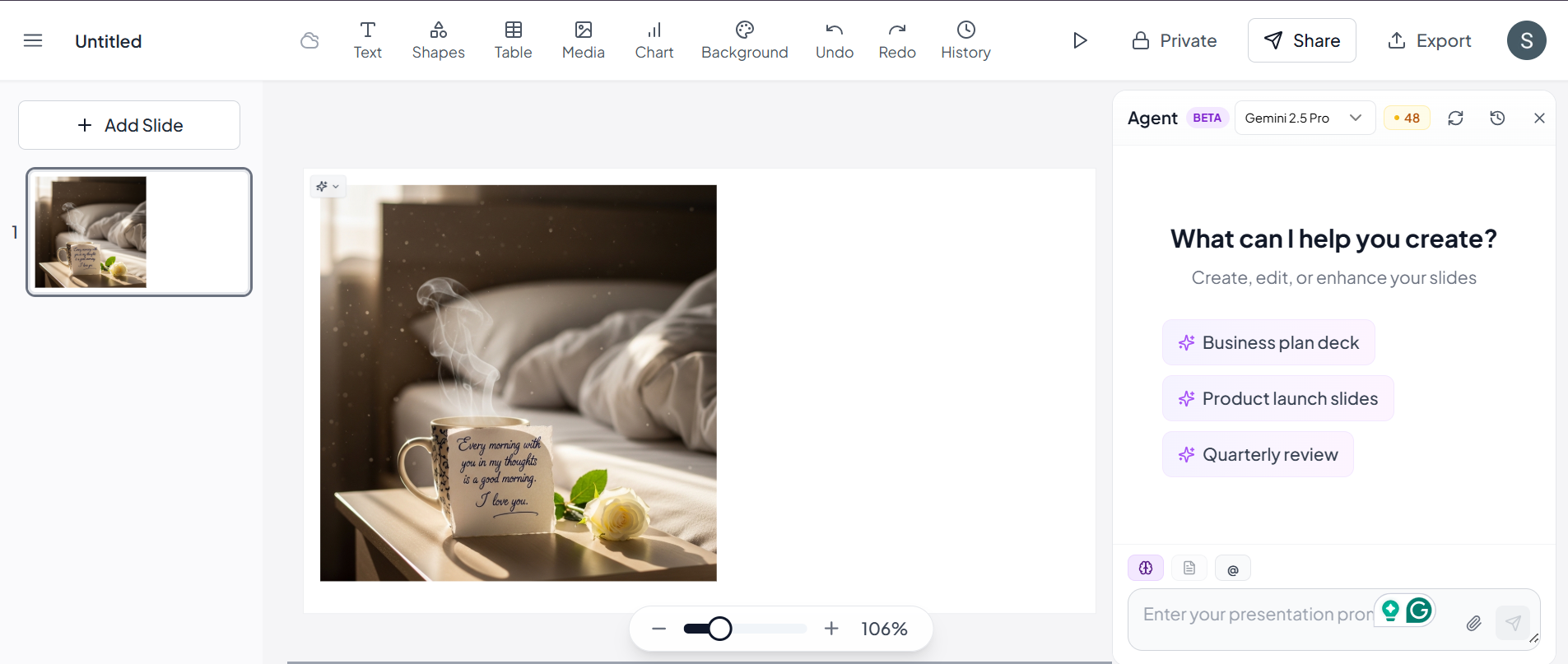1568x664 pixels.
Task: Toggle the brain thinking mode
Action: [x=1146, y=568]
